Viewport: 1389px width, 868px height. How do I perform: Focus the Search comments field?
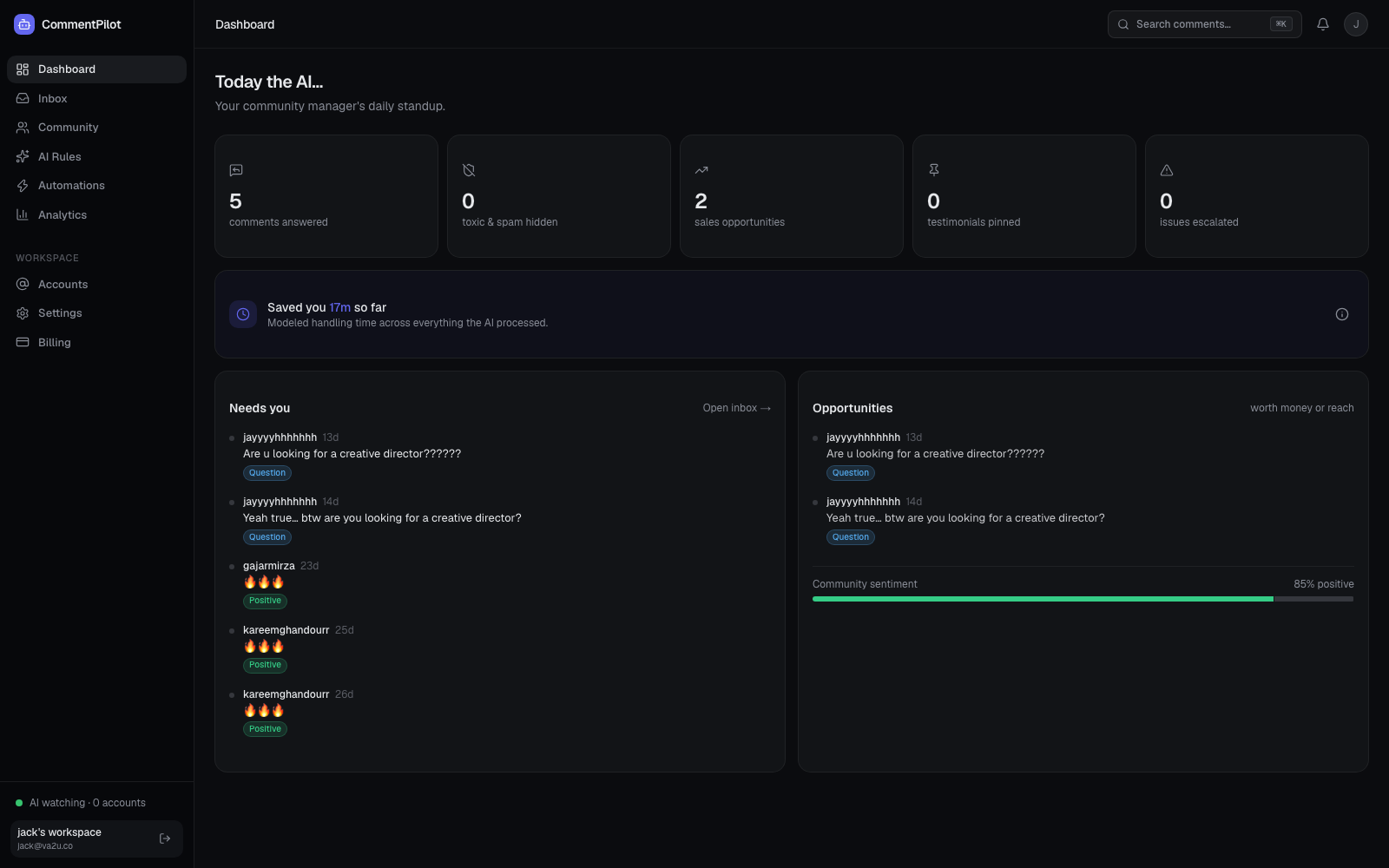tap(1204, 24)
